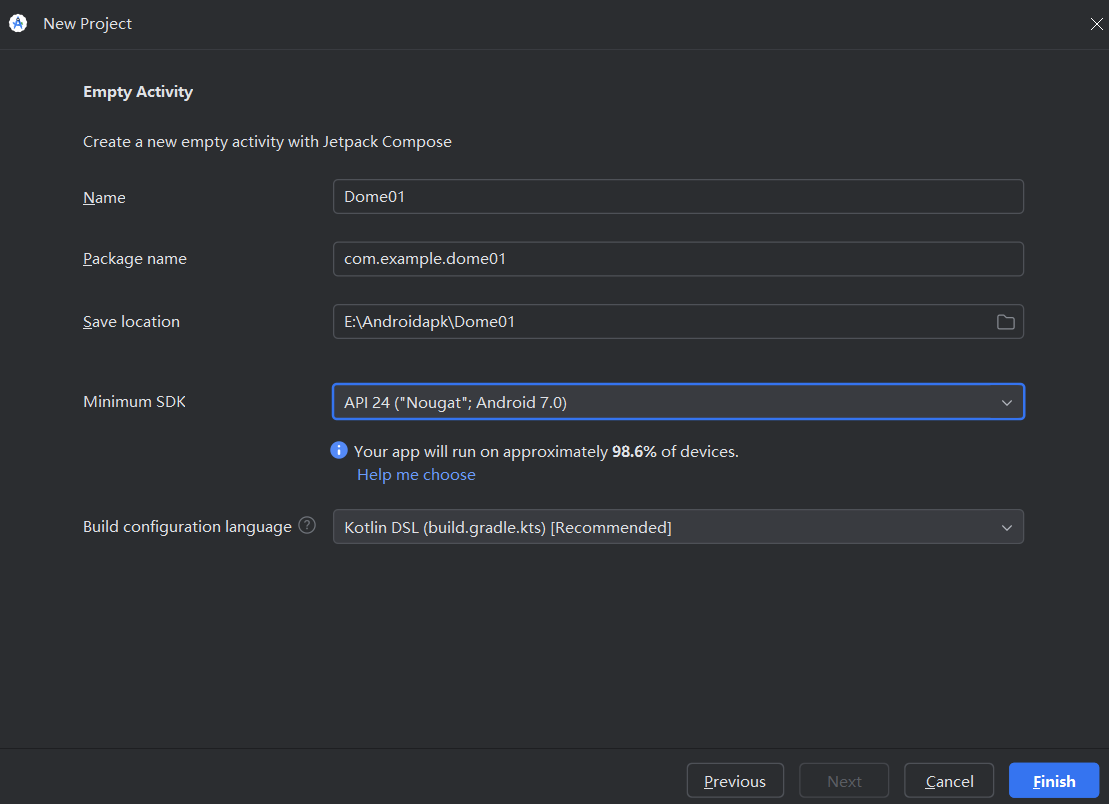Follow the Help me choose link
Image resolution: width=1109 pixels, height=804 pixels.
point(416,475)
